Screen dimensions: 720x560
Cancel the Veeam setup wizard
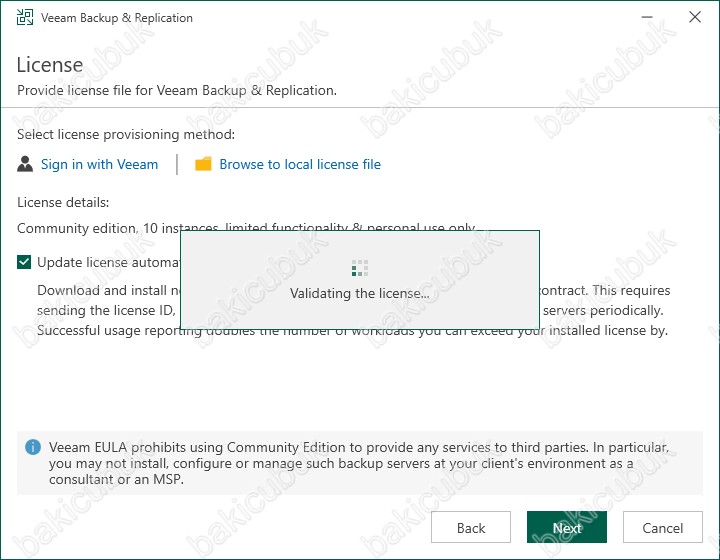(x=663, y=527)
